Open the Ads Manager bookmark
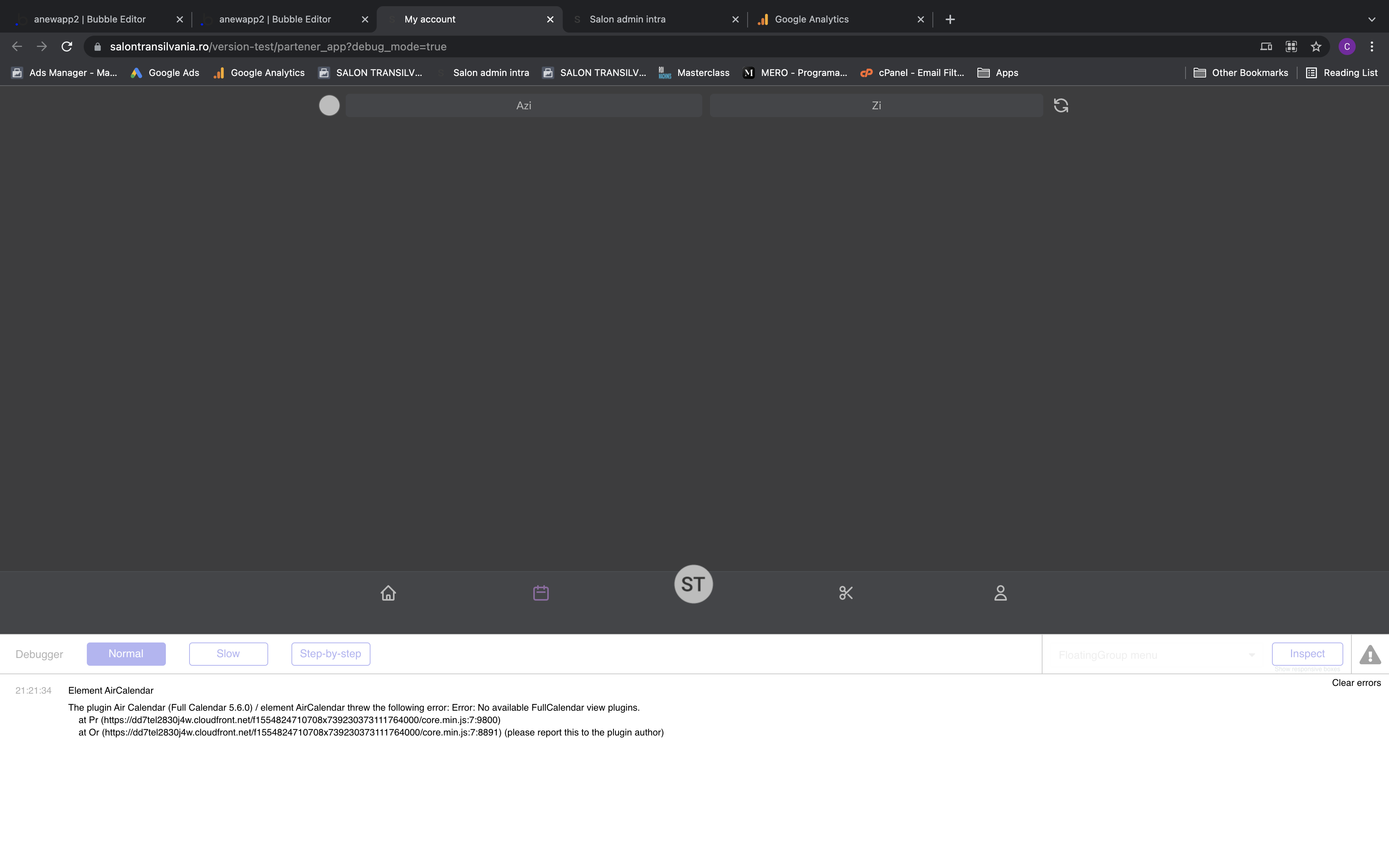 (x=64, y=72)
